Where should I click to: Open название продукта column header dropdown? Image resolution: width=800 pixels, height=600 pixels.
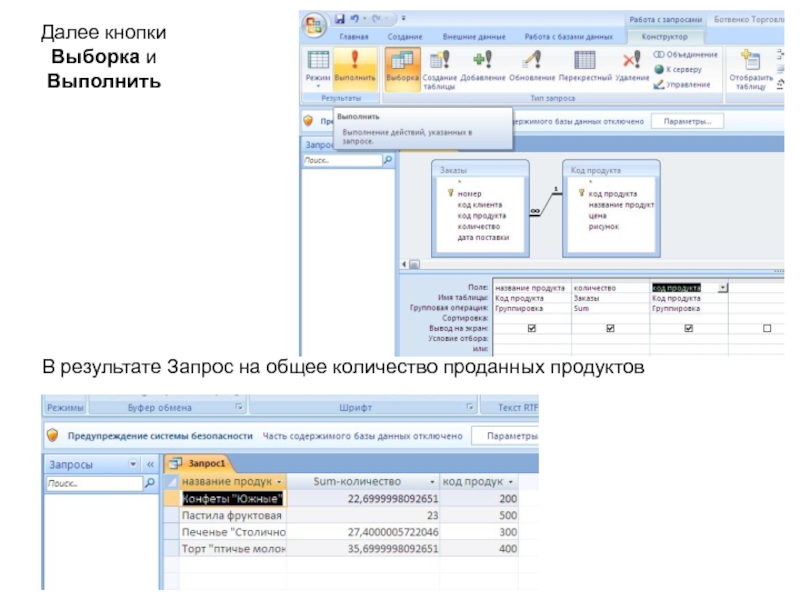(x=279, y=482)
